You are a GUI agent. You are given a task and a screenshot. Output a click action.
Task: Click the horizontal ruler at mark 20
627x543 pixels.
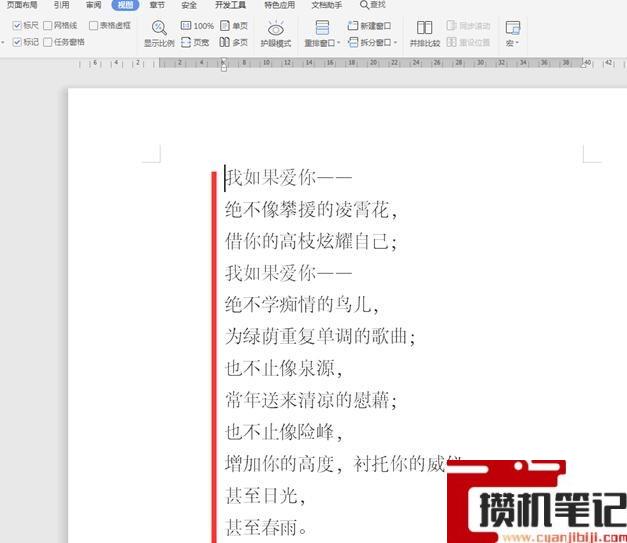tap(373, 62)
